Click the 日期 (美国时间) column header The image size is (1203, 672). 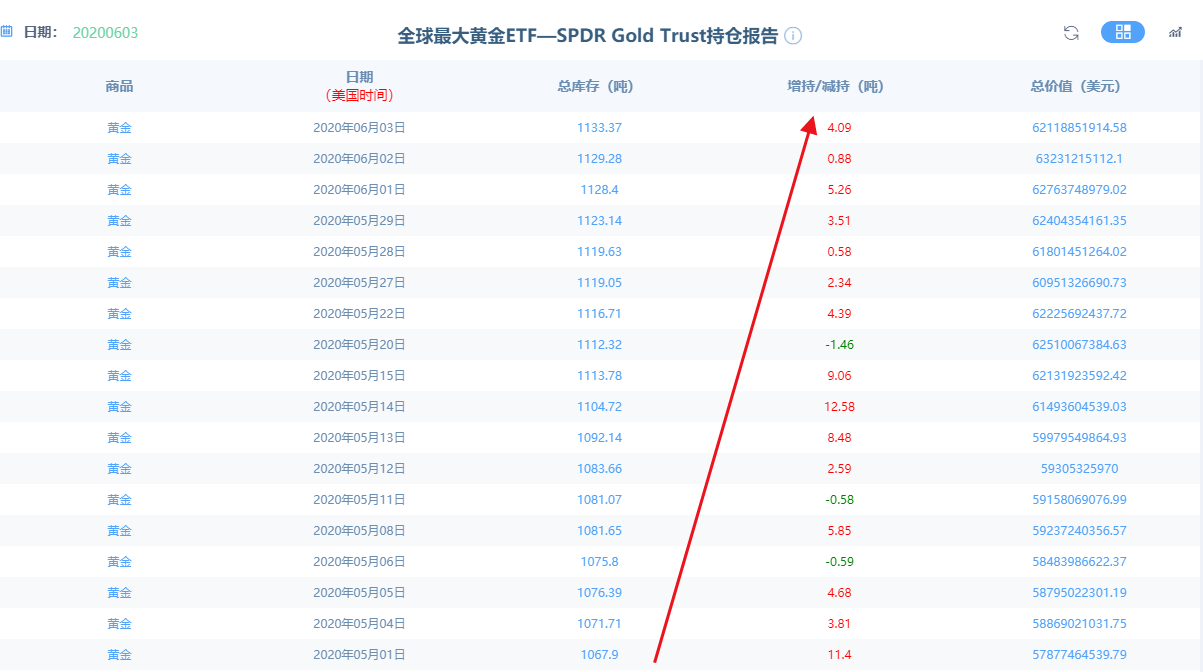tap(359, 86)
